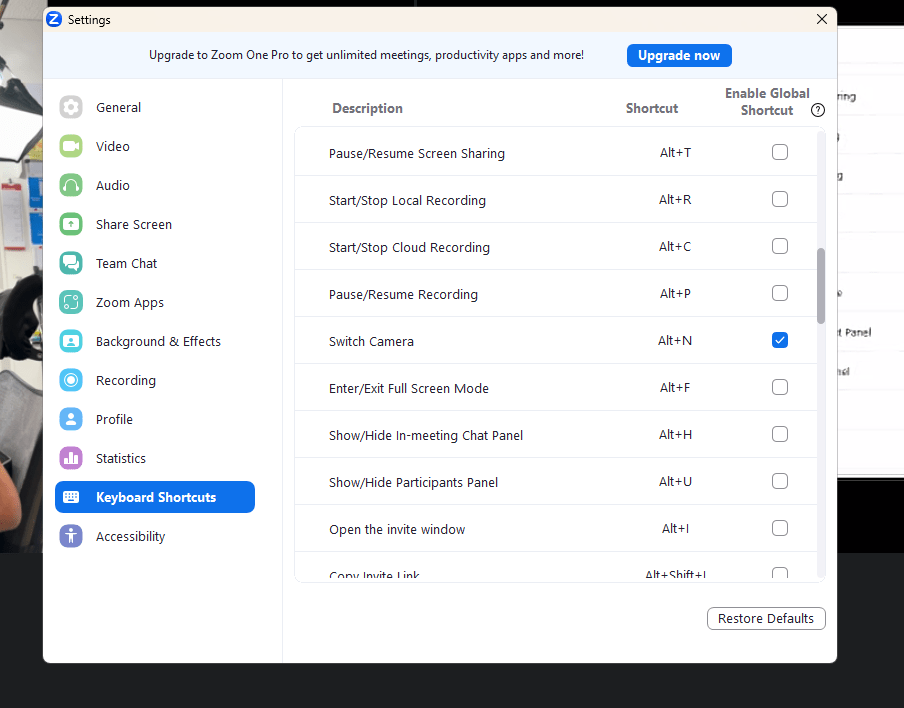904x708 pixels.
Task: Edit the Alt+U participants shortcut
Action: tap(675, 481)
